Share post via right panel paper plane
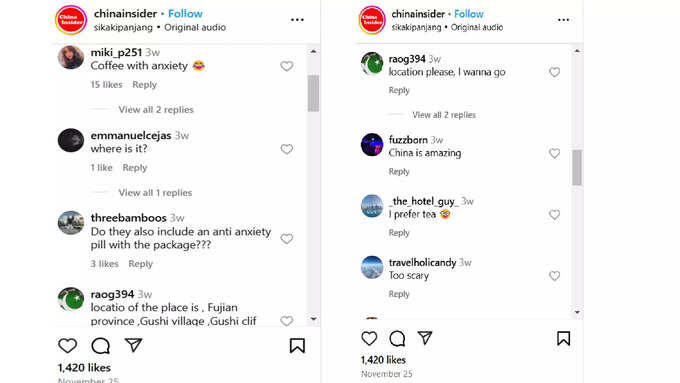The width and height of the screenshot is (680, 383). (x=425, y=337)
